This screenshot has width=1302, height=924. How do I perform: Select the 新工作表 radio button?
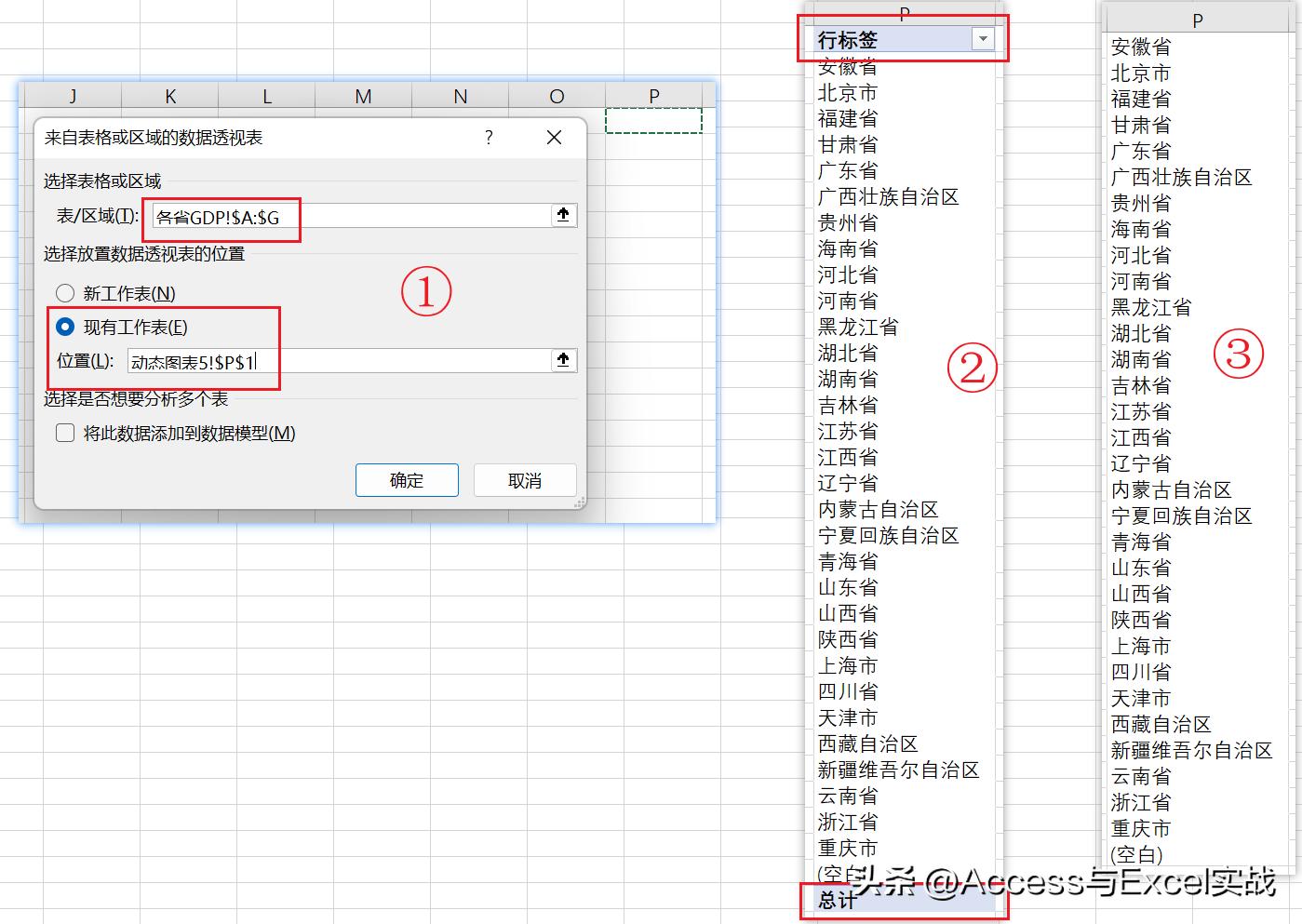(65, 292)
